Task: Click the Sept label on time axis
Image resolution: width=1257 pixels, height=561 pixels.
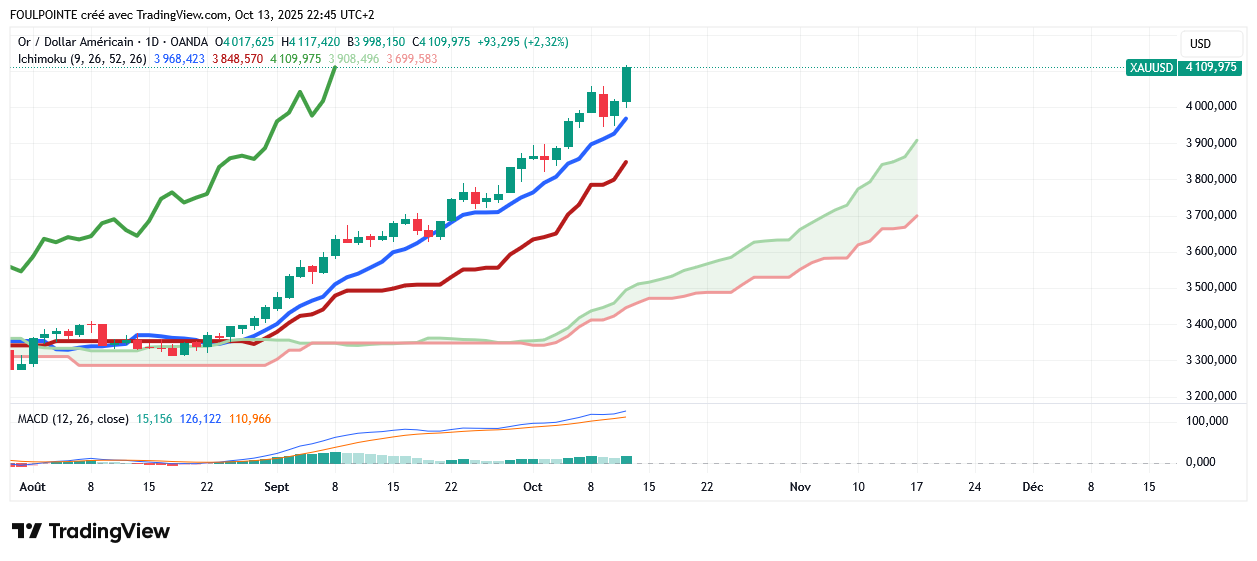Action: pyautogui.click(x=277, y=487)
